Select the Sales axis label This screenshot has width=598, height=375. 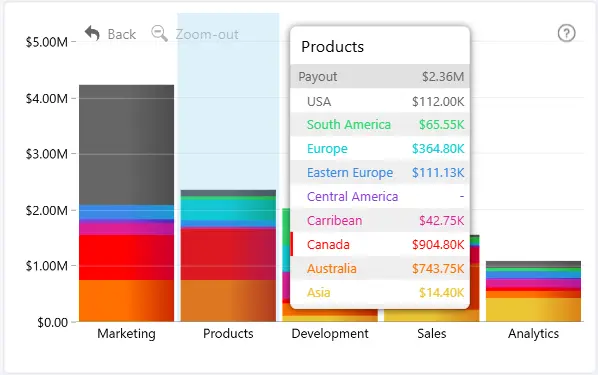(x=432, y=333)
